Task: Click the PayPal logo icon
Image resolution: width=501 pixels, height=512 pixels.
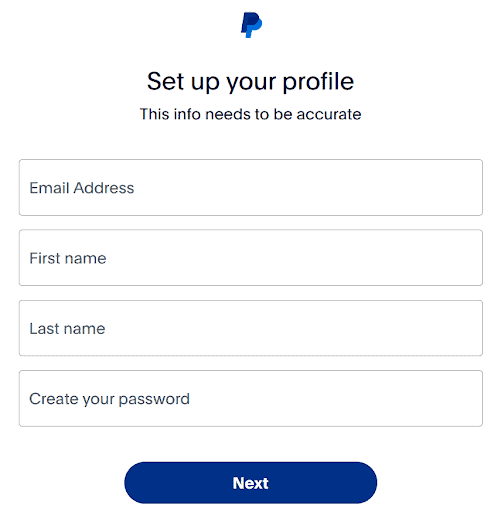Action: (251, 25)
